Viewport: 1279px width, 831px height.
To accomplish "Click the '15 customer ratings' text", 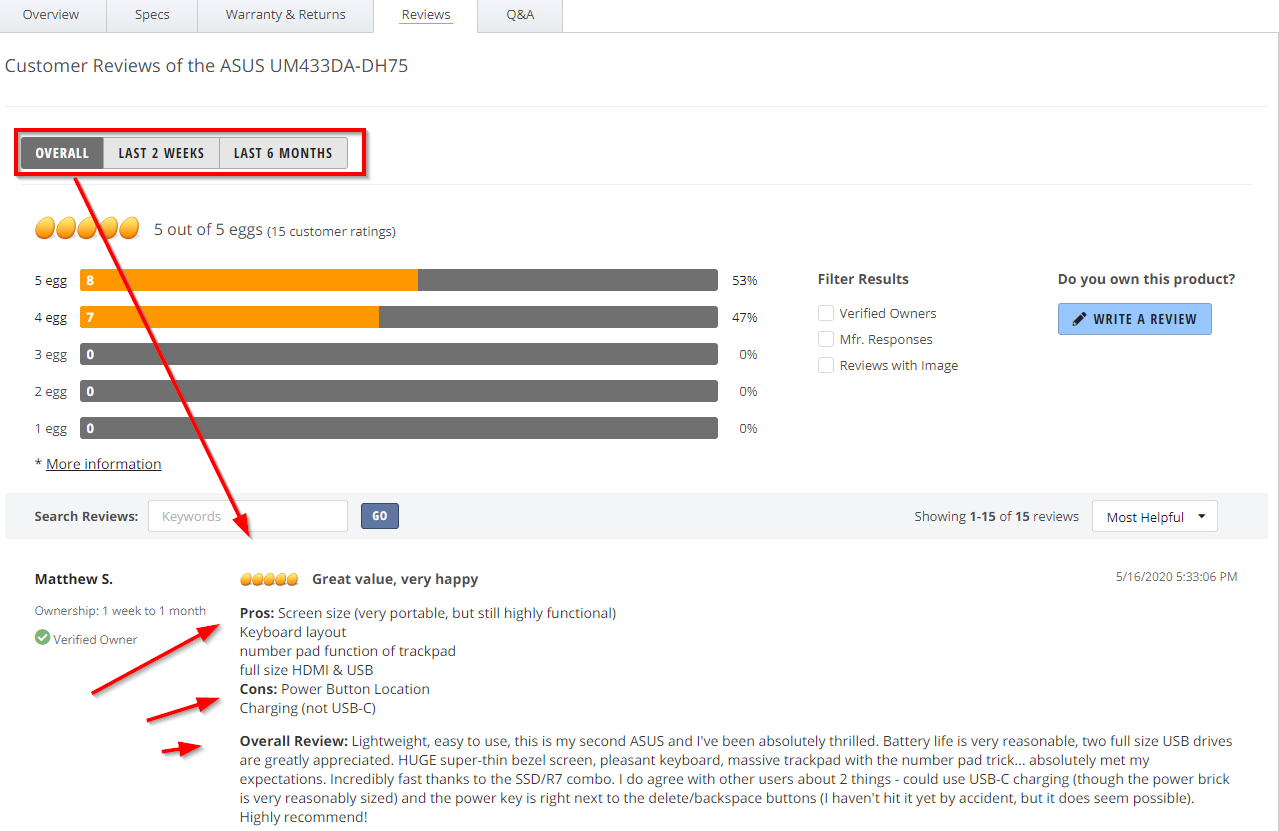I will (331, 231).
